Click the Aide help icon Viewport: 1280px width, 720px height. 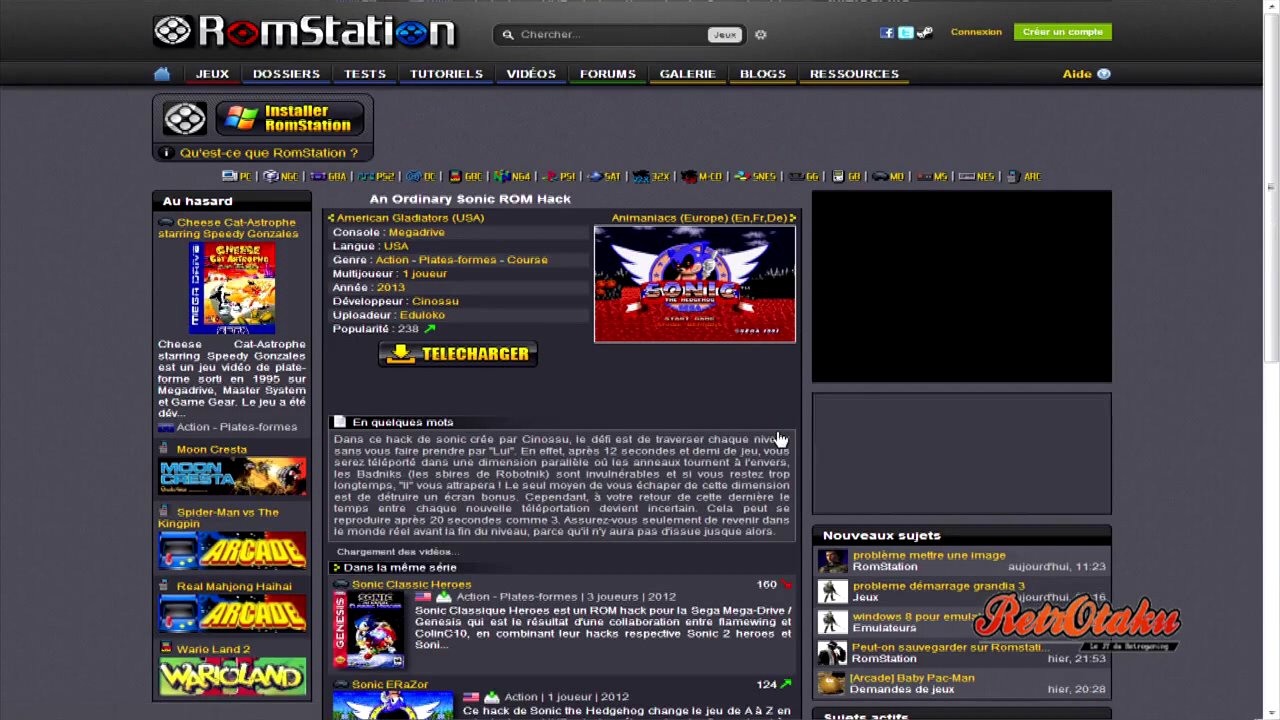1104,74
